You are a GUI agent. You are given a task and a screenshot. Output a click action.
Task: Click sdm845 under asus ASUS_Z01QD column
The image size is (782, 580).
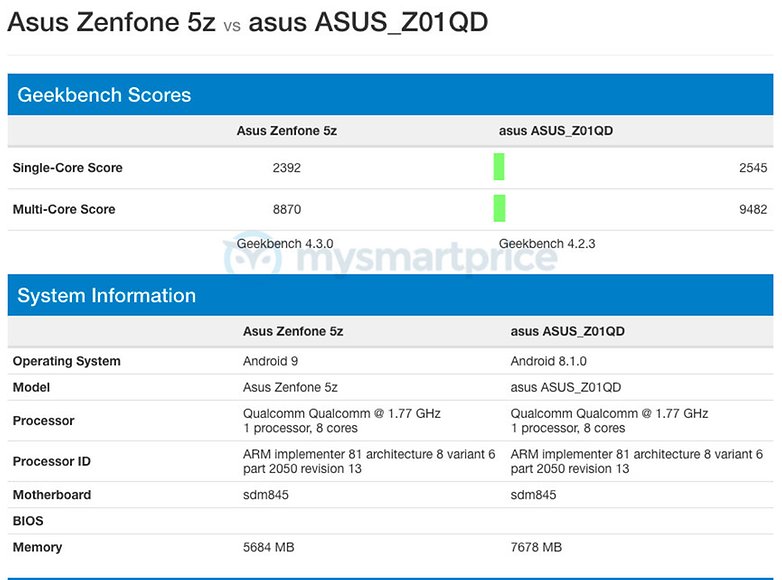[x=533, y=495]
